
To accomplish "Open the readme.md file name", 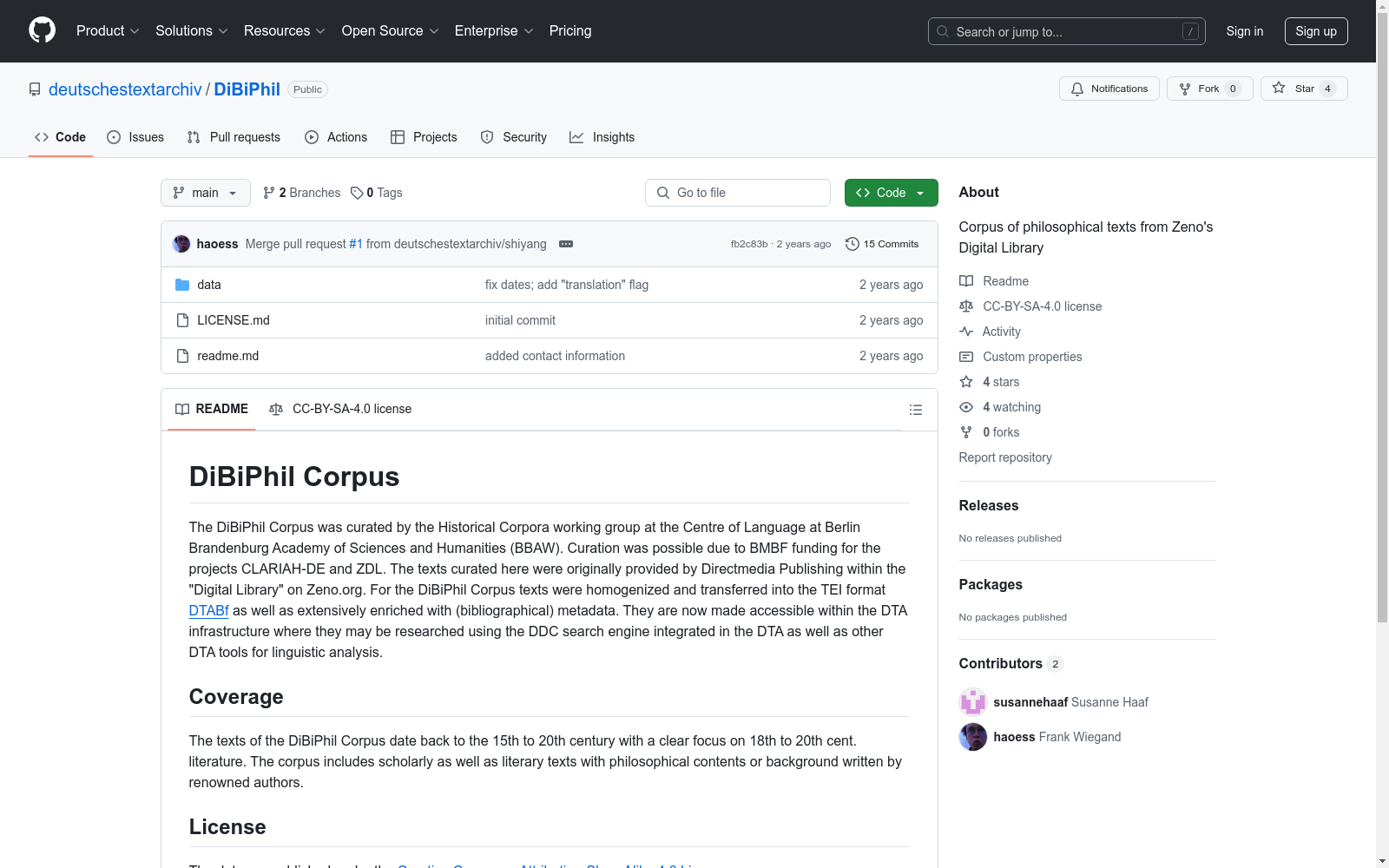I will tap(228, 356).
